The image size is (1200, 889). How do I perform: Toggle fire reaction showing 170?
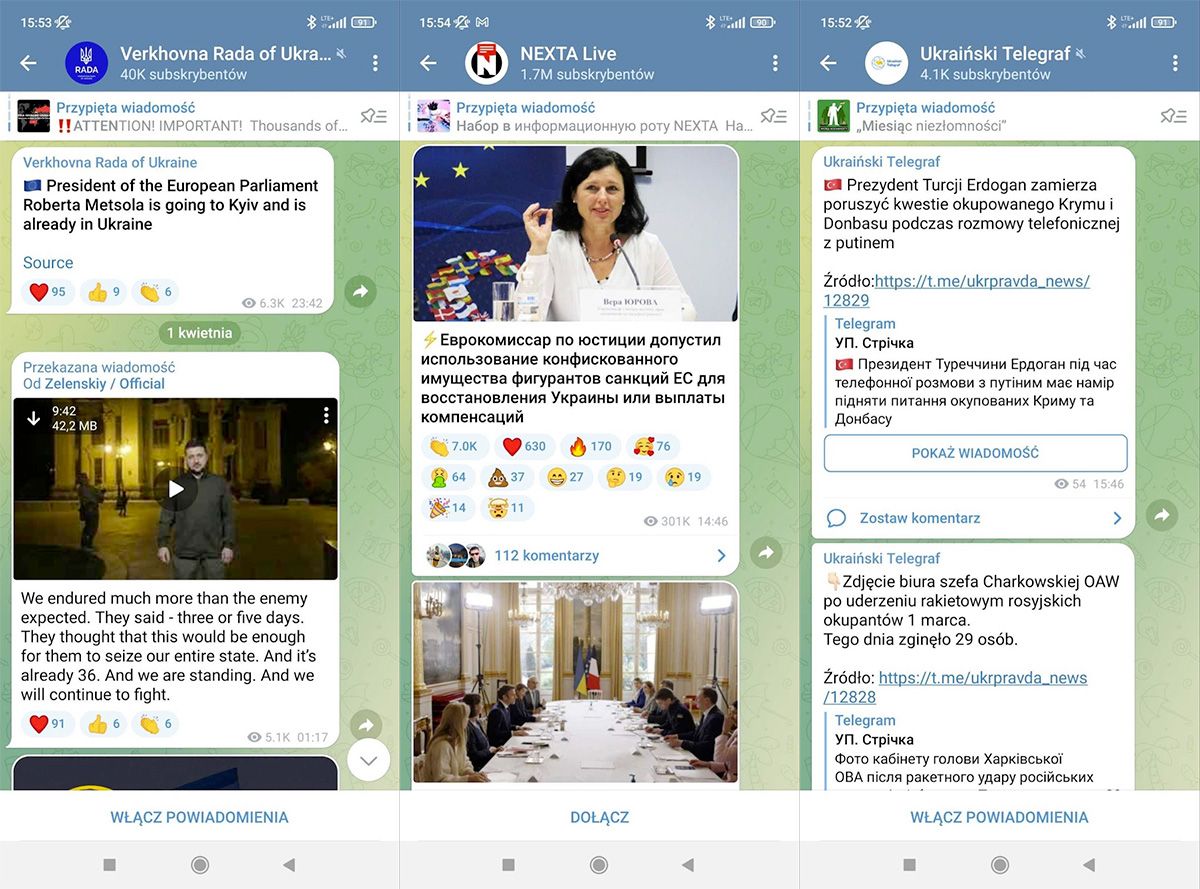590,446
